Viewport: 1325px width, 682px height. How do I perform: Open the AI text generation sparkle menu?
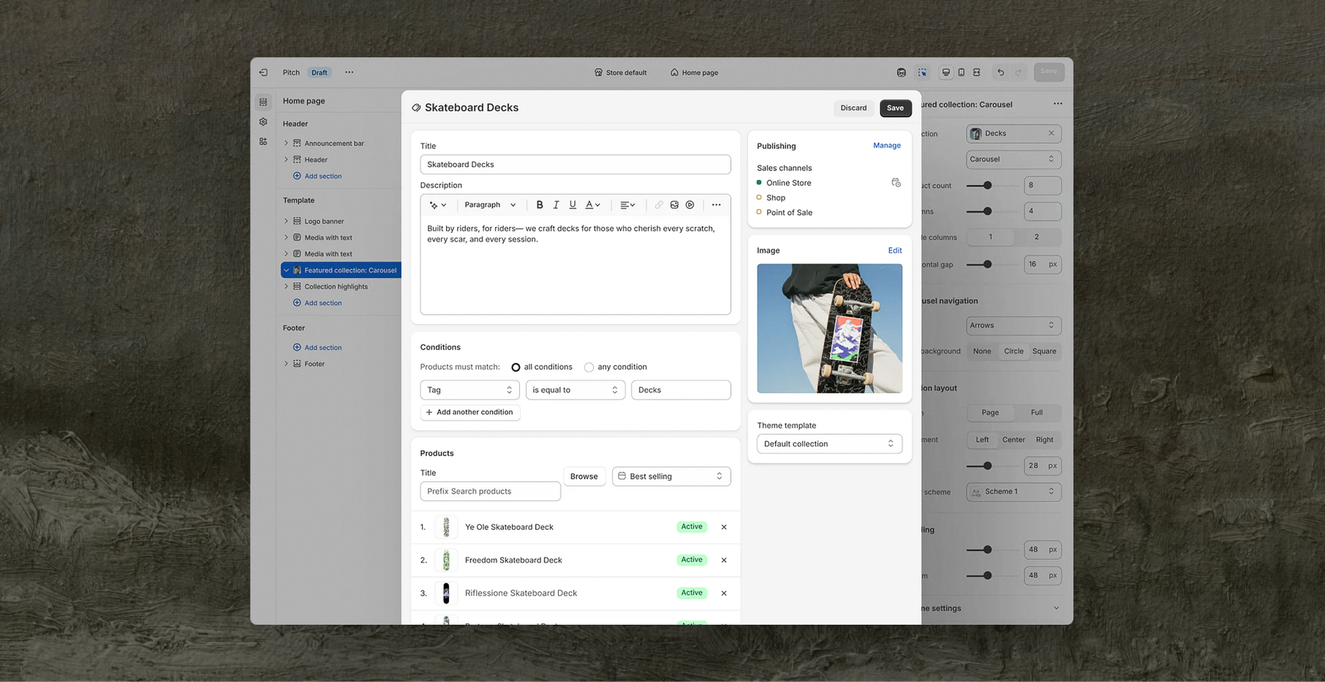pyautogui.click(x=437, y=205)
